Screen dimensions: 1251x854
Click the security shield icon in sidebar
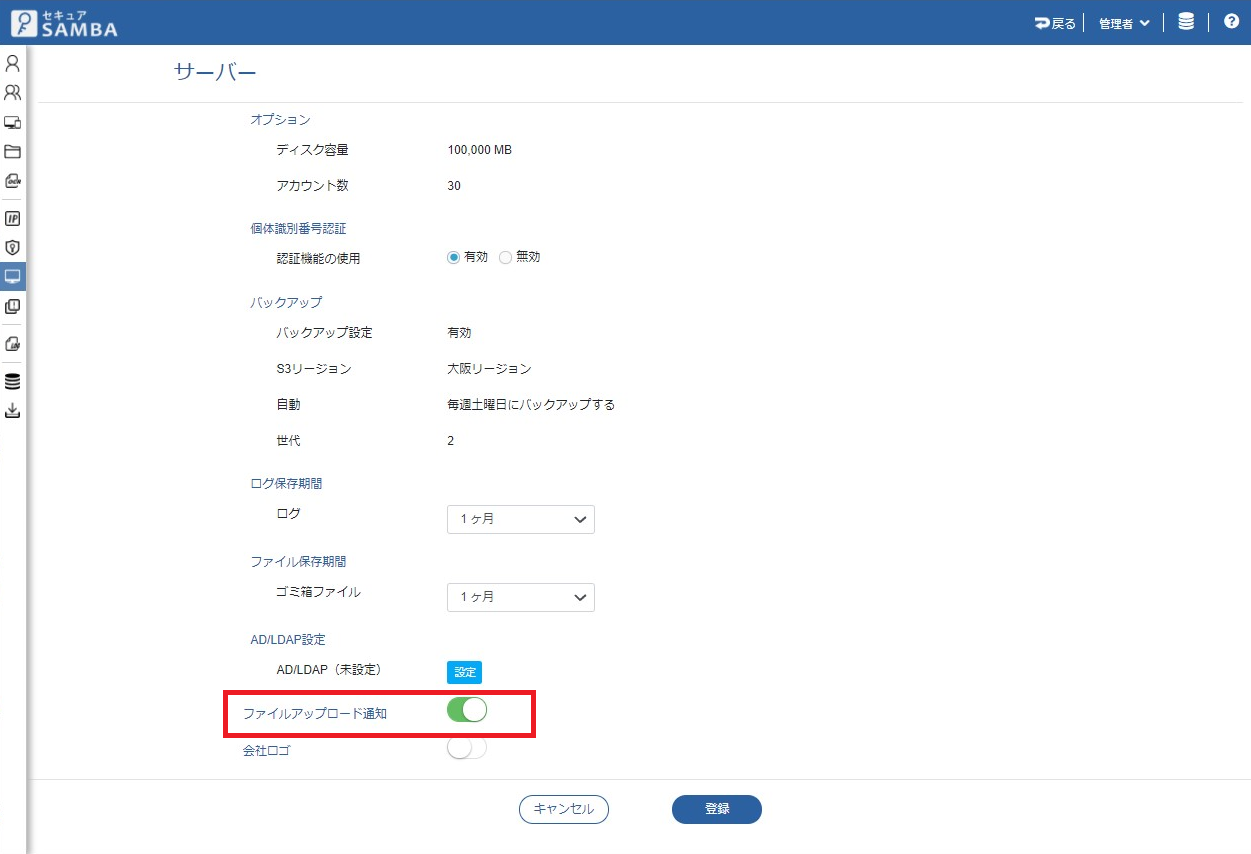tap(12, 247)
